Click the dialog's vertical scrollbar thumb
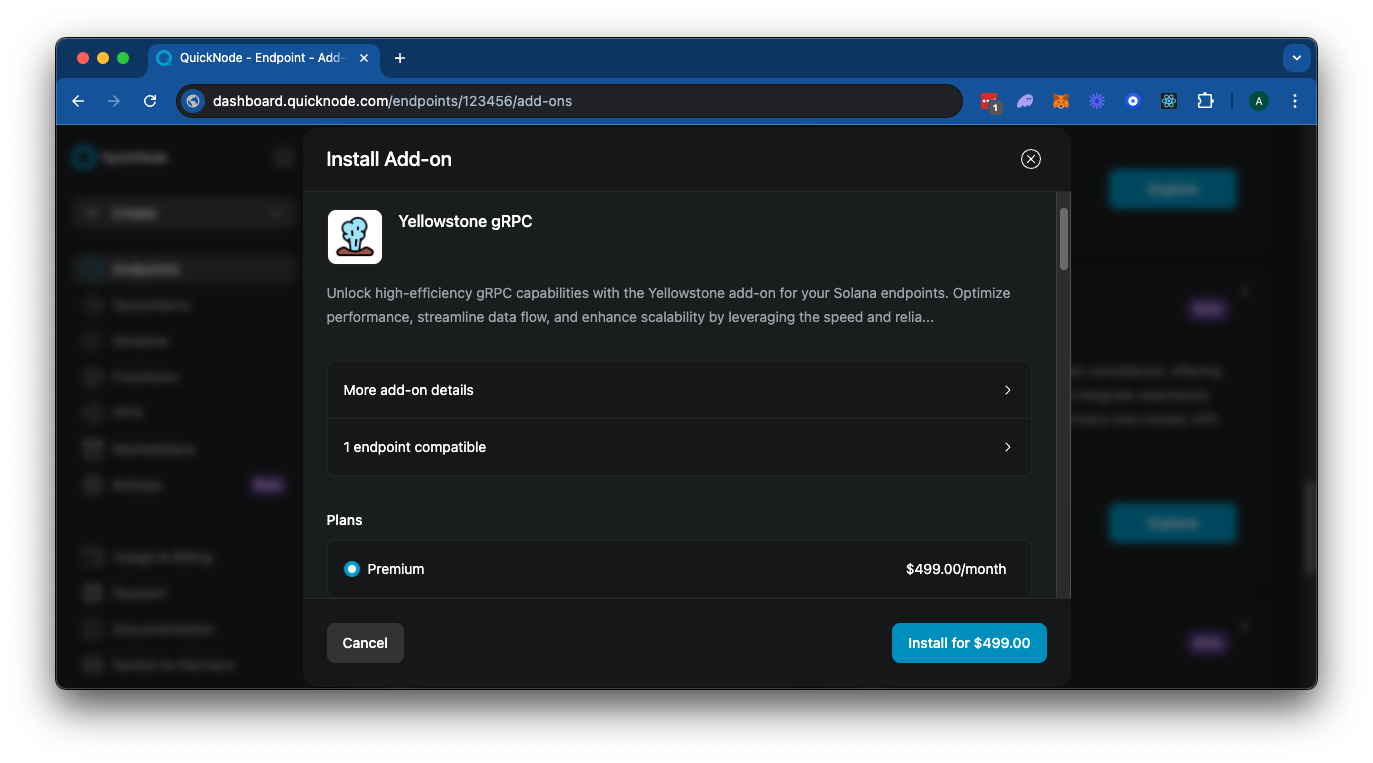Viewport: 1373px width, 763px height. click(1064, 238)
